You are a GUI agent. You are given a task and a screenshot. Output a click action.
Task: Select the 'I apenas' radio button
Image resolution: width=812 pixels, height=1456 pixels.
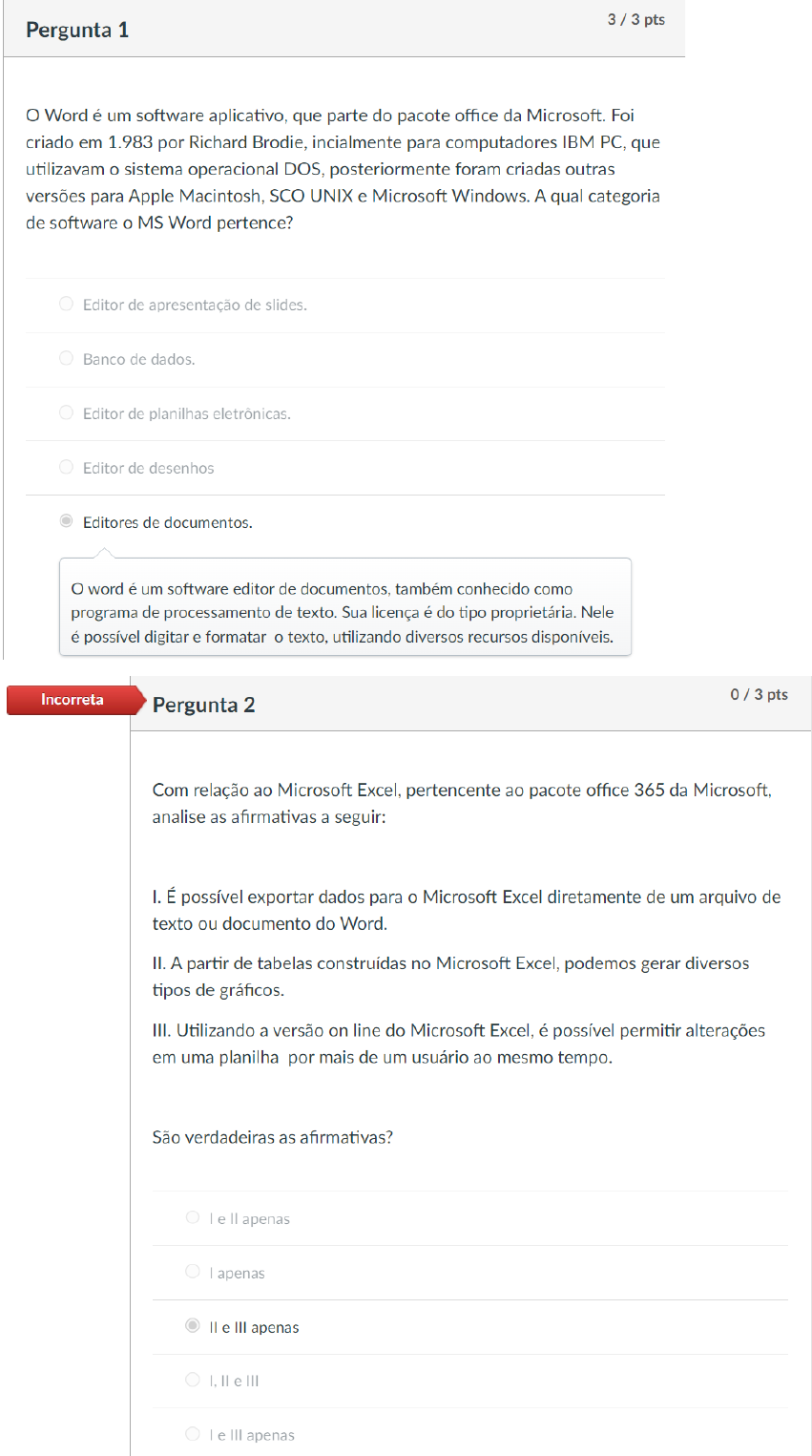pyautogui.click(x=193, y=1272)
